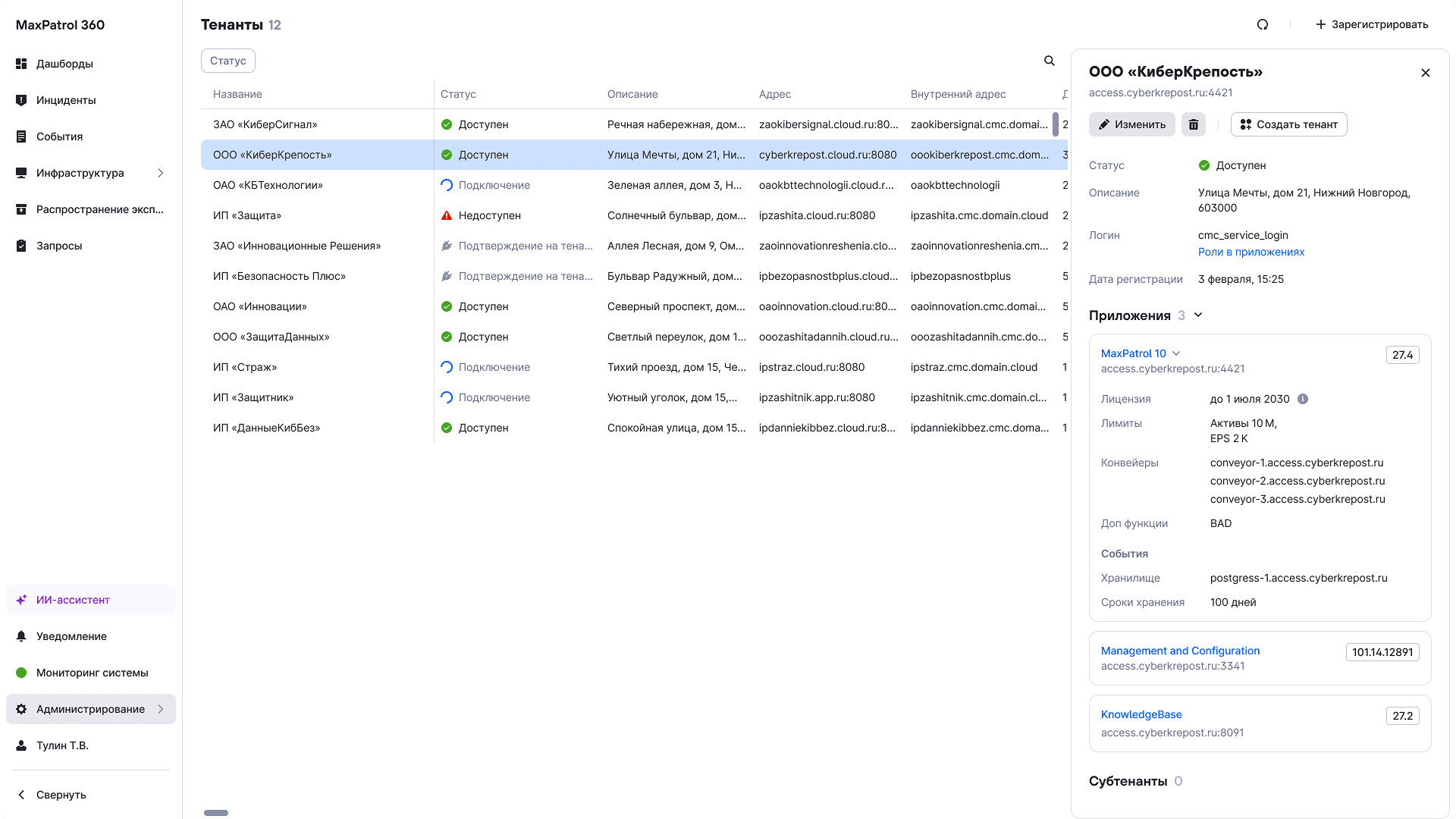Image resolution: width=1456 pixels, height=819 pixels.
Task: Open Уведомление bell in the sidebar
Action: click(71, 636)
